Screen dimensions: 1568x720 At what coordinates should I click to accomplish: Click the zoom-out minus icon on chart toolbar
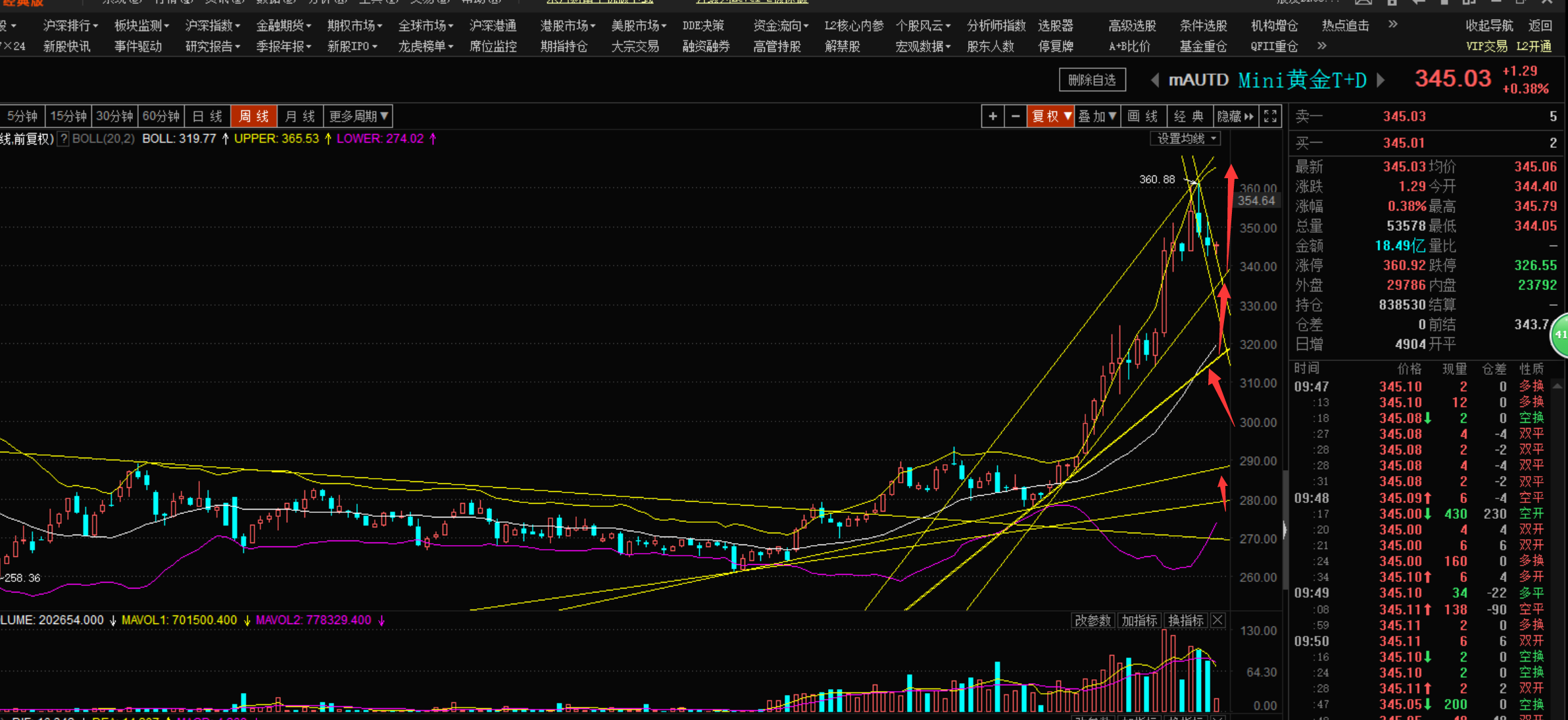(1016, 116)
